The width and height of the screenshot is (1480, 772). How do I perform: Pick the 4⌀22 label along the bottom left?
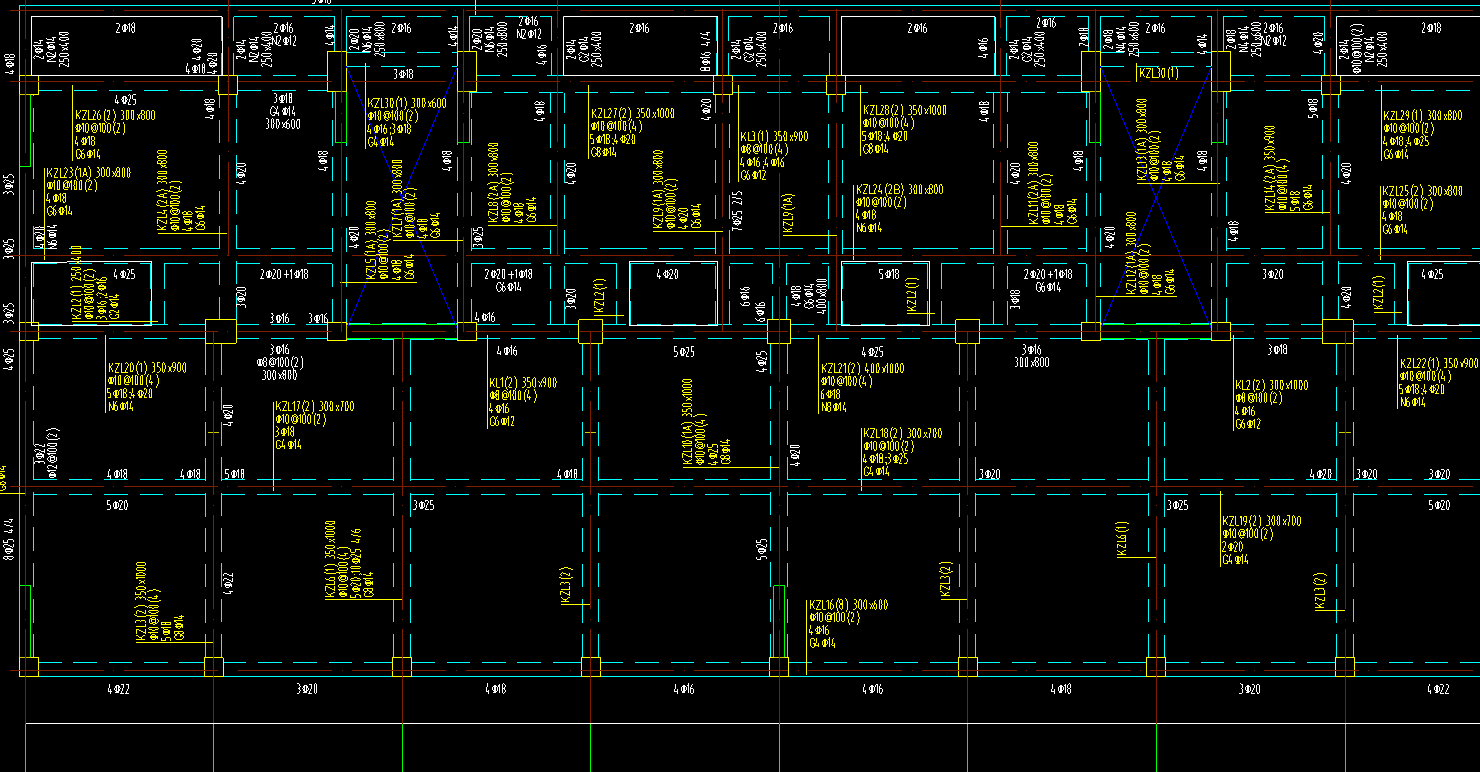coord(118,689)
